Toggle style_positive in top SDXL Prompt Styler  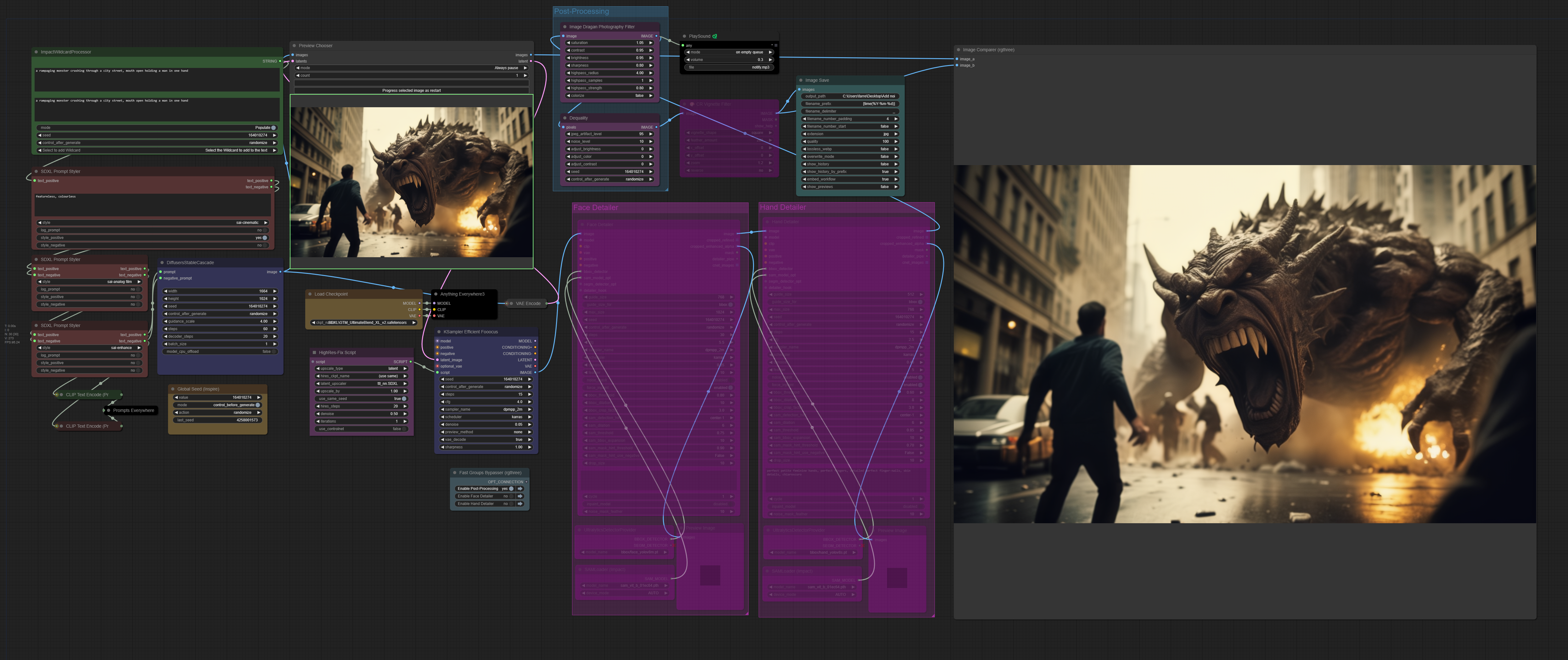(x=264, y=238)
